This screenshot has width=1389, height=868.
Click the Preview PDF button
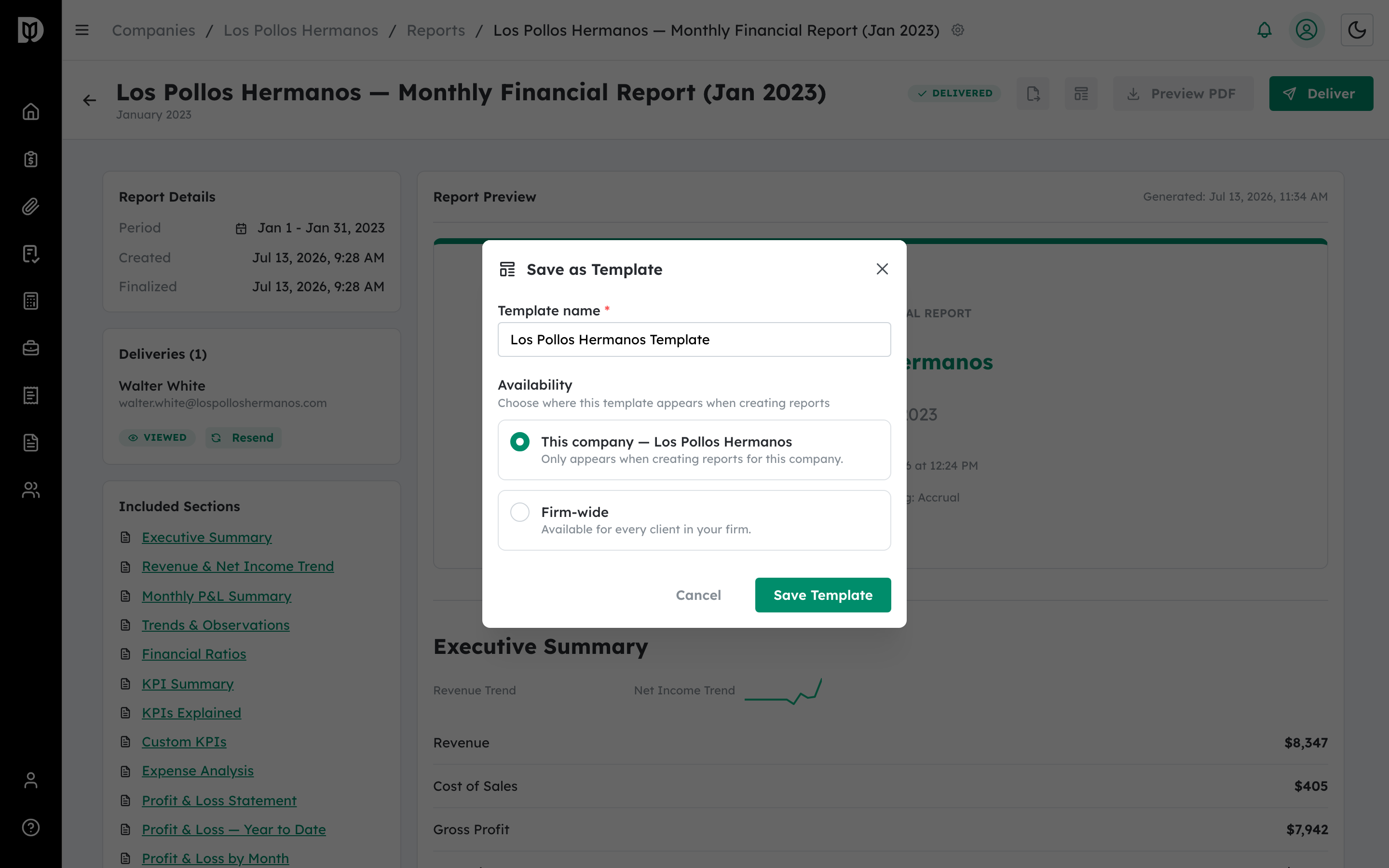click(x=1183, y=94)
